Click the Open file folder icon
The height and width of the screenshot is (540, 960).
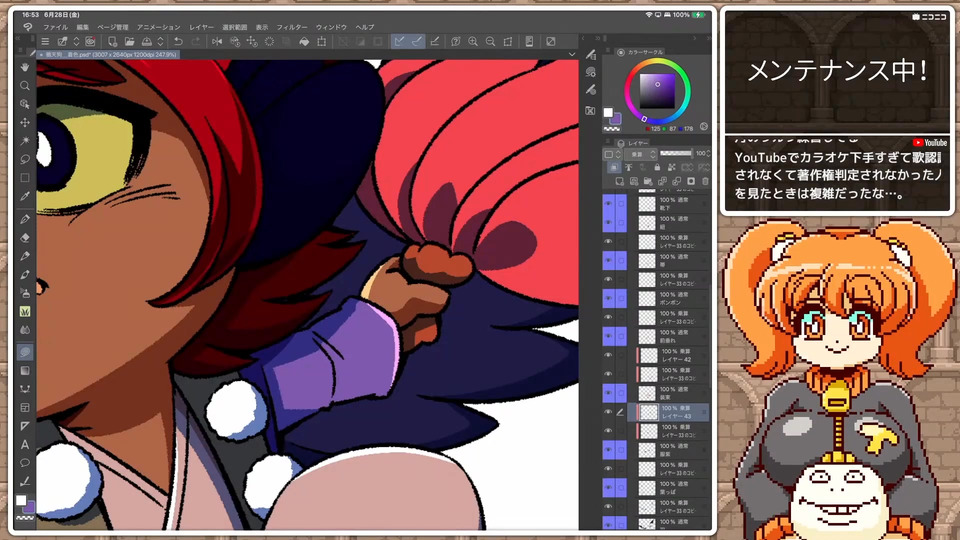[x=129, y=41]
